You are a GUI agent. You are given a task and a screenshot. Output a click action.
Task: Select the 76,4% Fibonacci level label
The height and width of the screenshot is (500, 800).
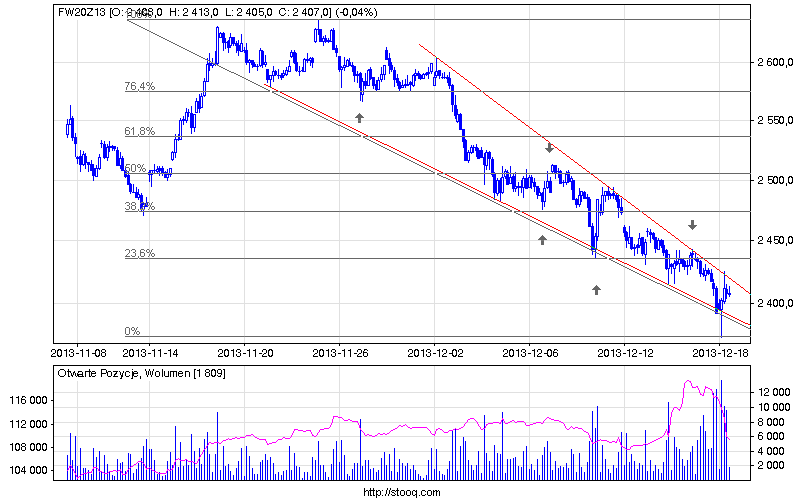coord(140,86)
